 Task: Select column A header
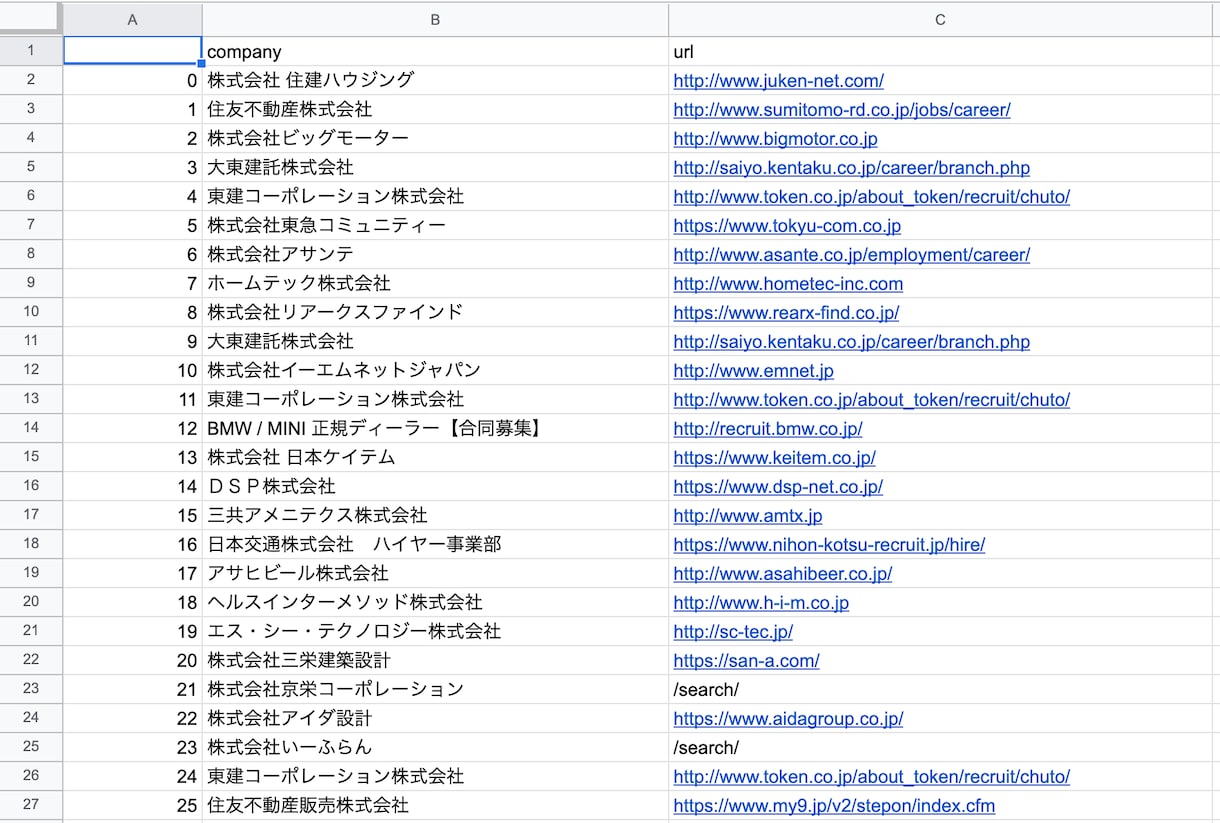point(132,19)
